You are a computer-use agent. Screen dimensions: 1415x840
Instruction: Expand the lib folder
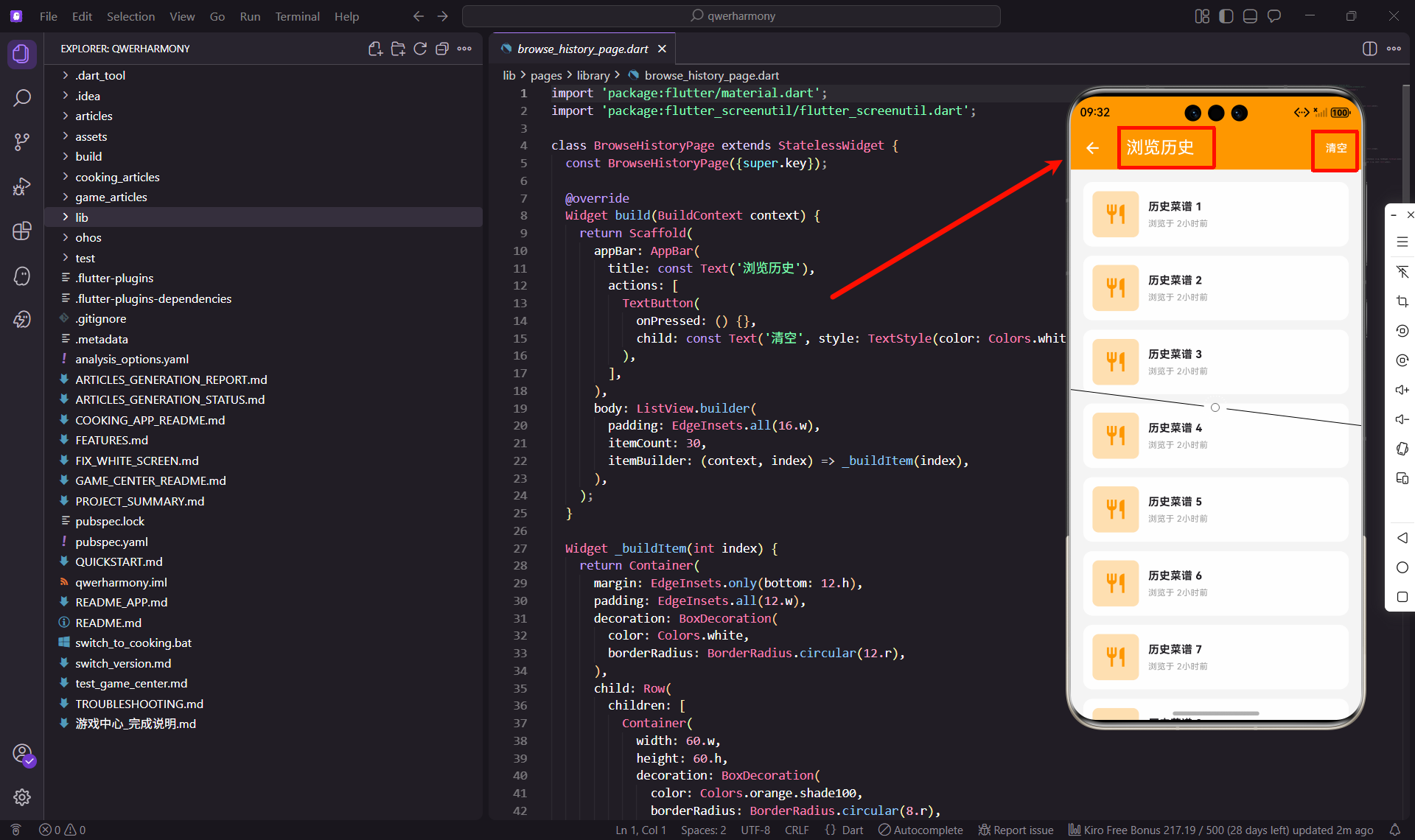tap(81, 217)
